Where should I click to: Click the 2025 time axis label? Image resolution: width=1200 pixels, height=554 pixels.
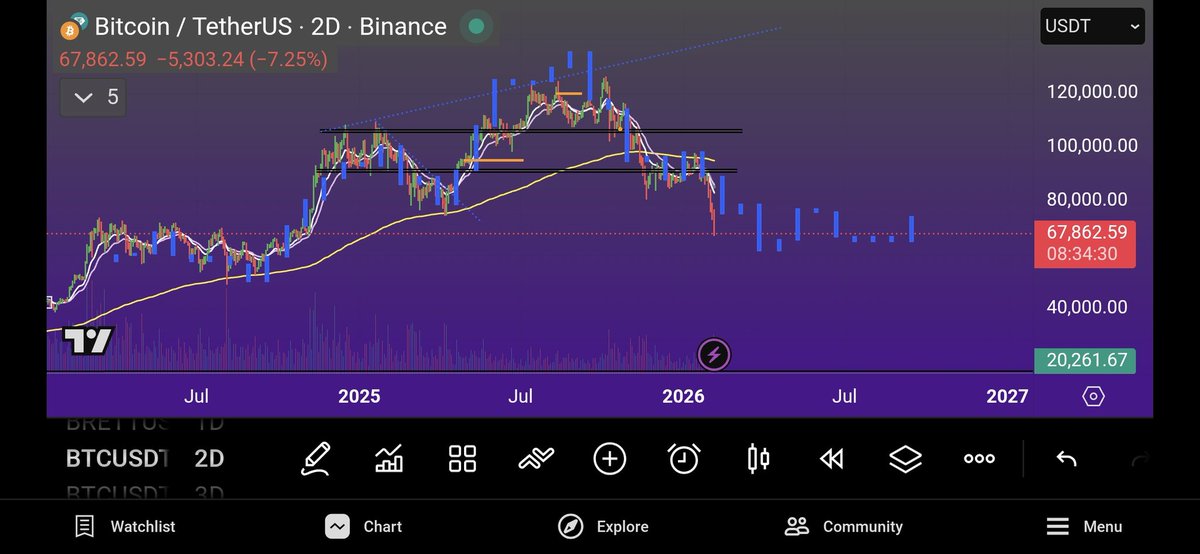click(x=359, y=396)
